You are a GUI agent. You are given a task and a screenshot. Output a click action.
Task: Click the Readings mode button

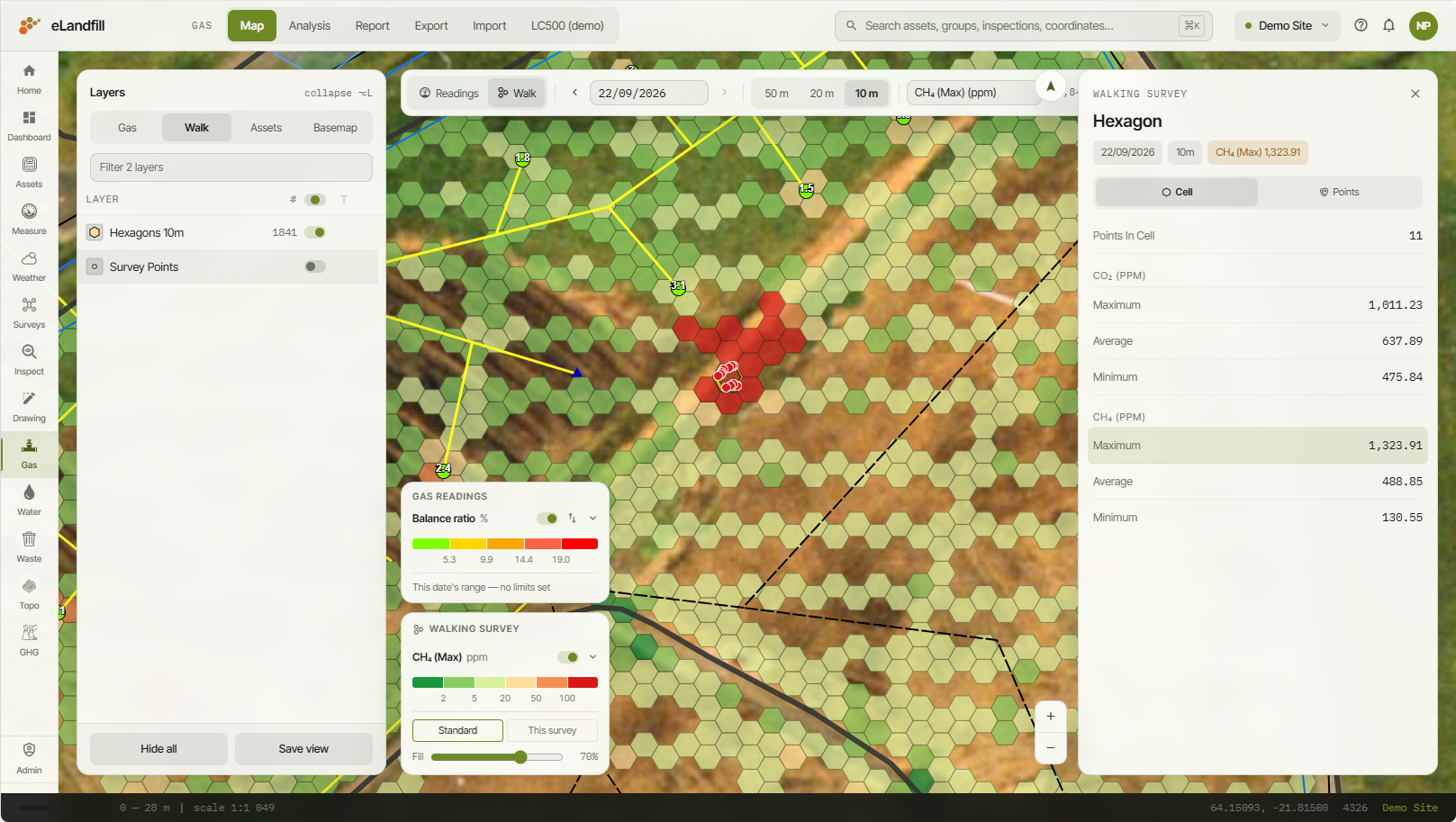pos(449,94)
